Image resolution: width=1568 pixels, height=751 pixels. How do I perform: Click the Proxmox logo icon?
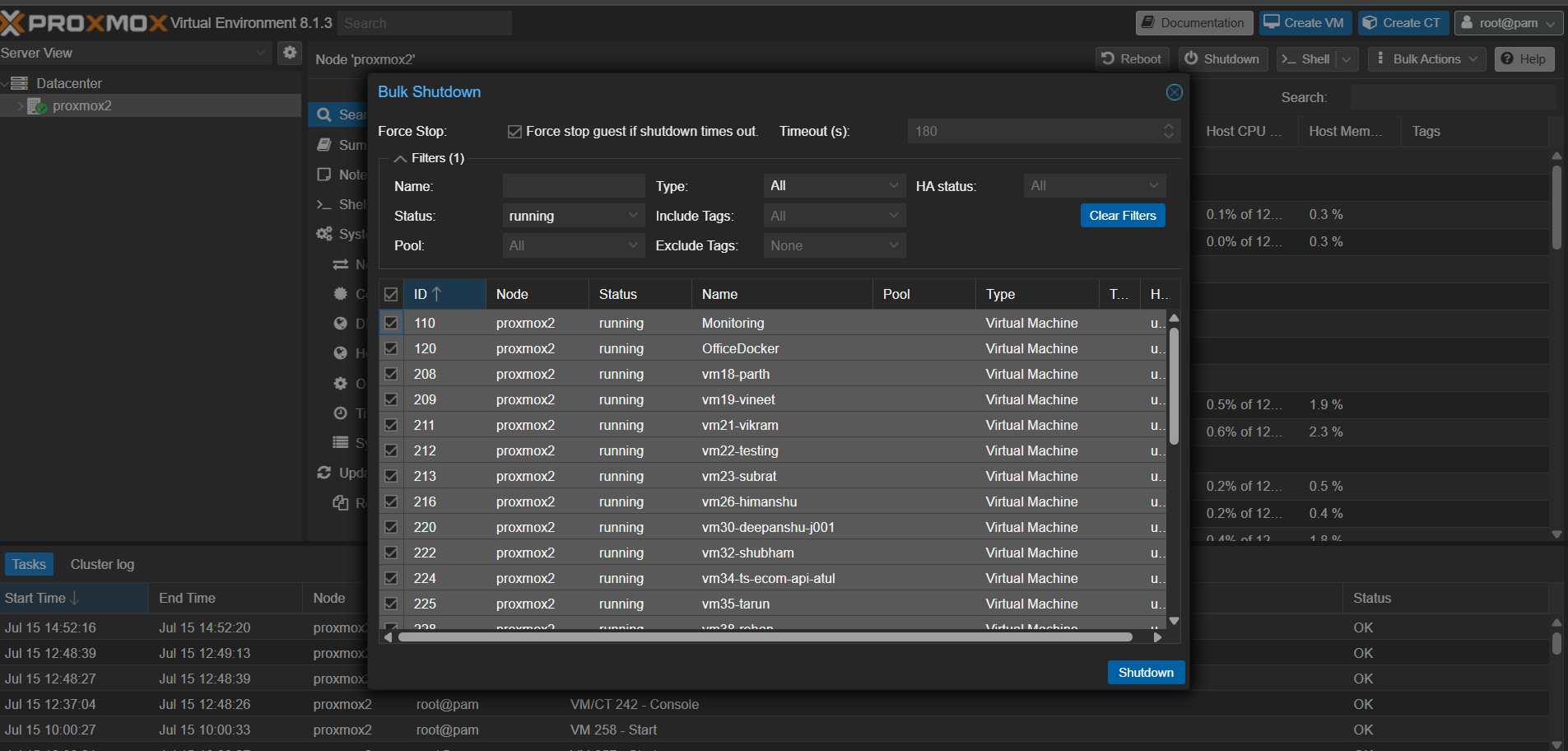[12, 23]
